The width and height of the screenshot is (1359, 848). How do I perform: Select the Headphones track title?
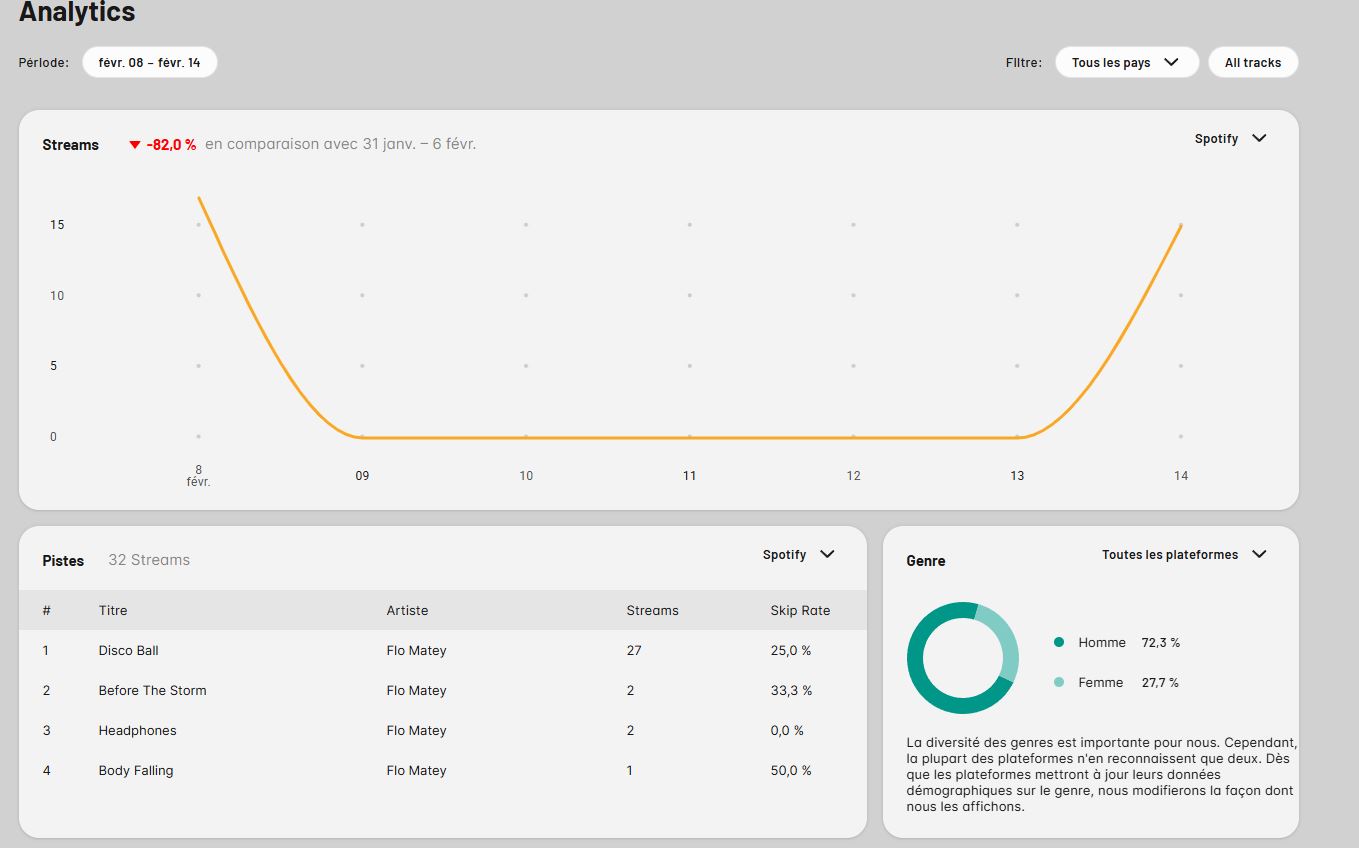[x=137, y=731]
